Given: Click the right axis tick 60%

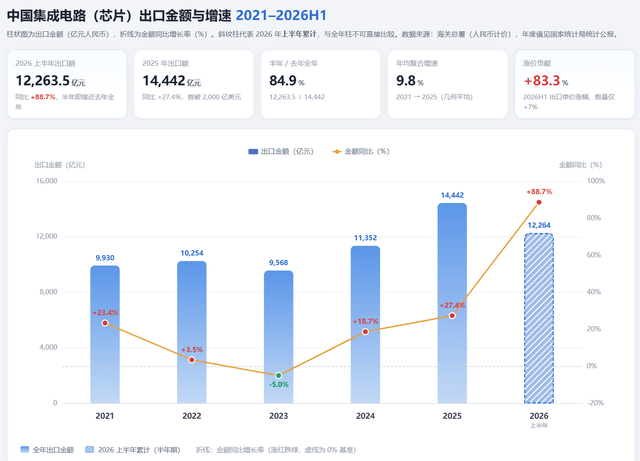Looking at the screenshot, I should pos(594,255).
